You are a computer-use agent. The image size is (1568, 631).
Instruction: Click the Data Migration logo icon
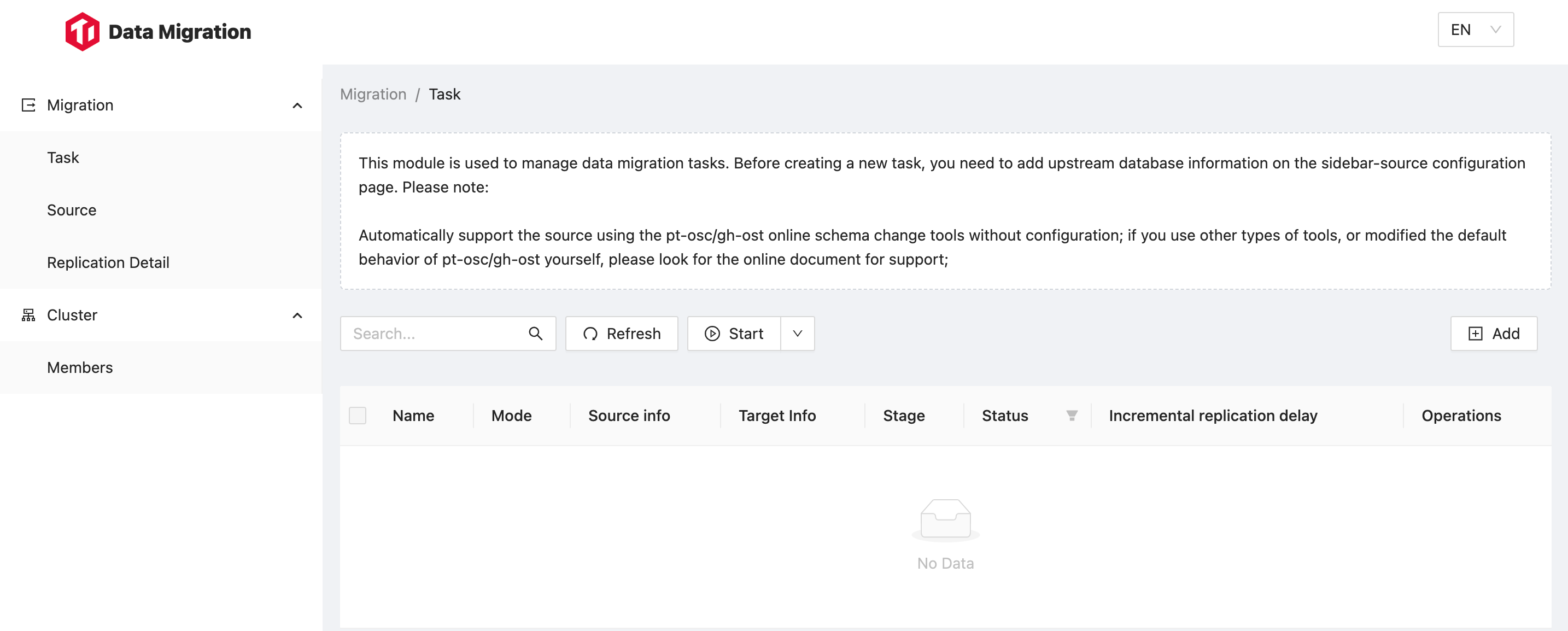pyautogui.click(x=82, y=32)
